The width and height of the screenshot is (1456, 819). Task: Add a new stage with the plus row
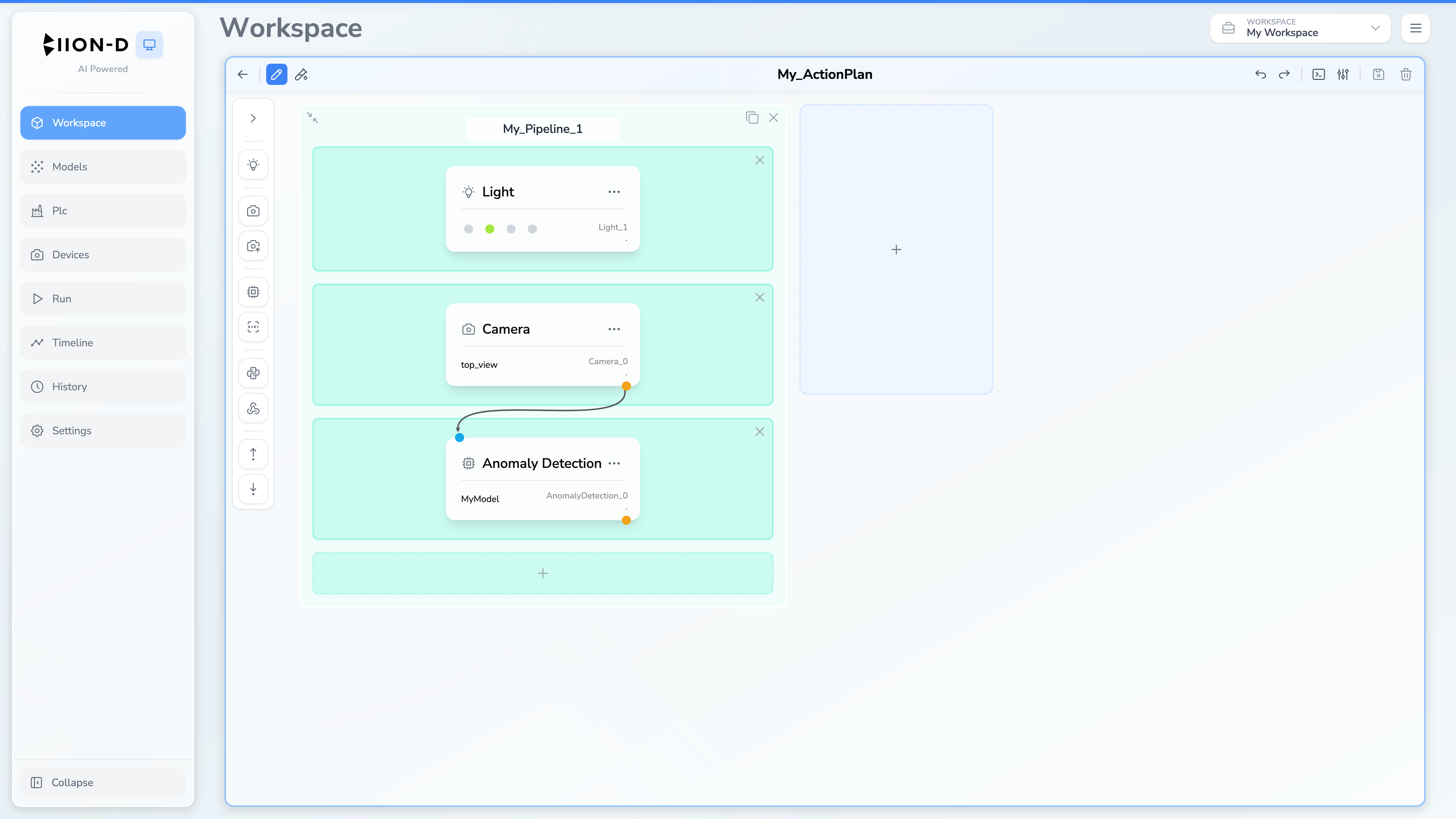pos(543,573)
